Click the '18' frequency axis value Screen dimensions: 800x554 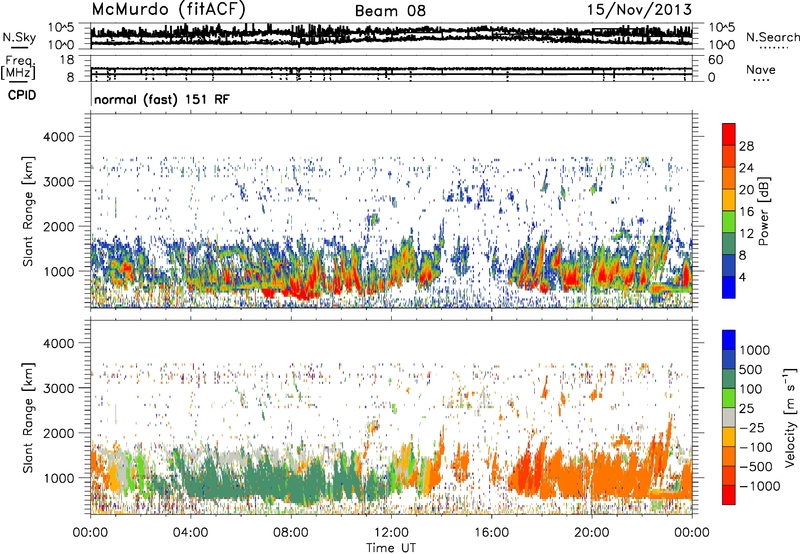coord(66,60)
